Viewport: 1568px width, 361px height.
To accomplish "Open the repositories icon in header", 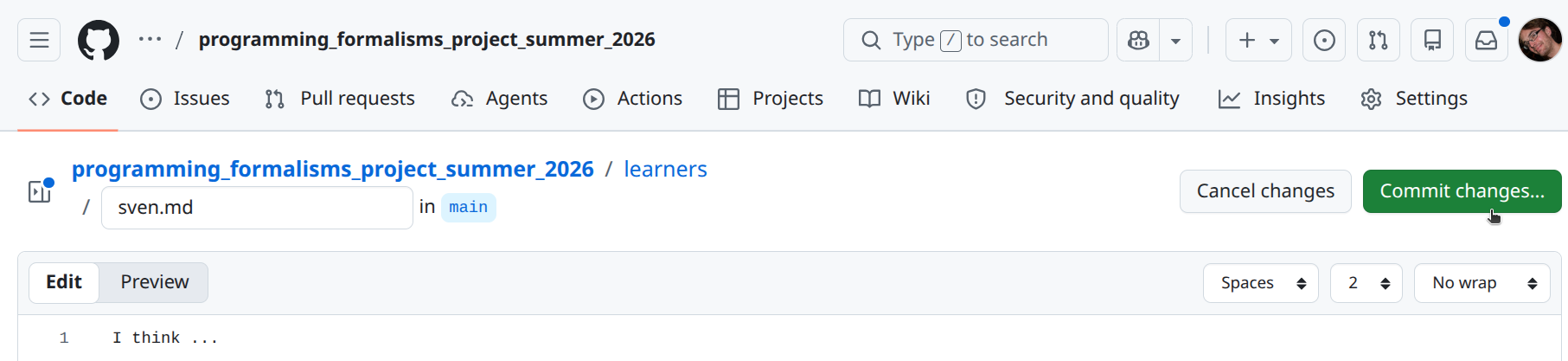I will (1432, 40).
